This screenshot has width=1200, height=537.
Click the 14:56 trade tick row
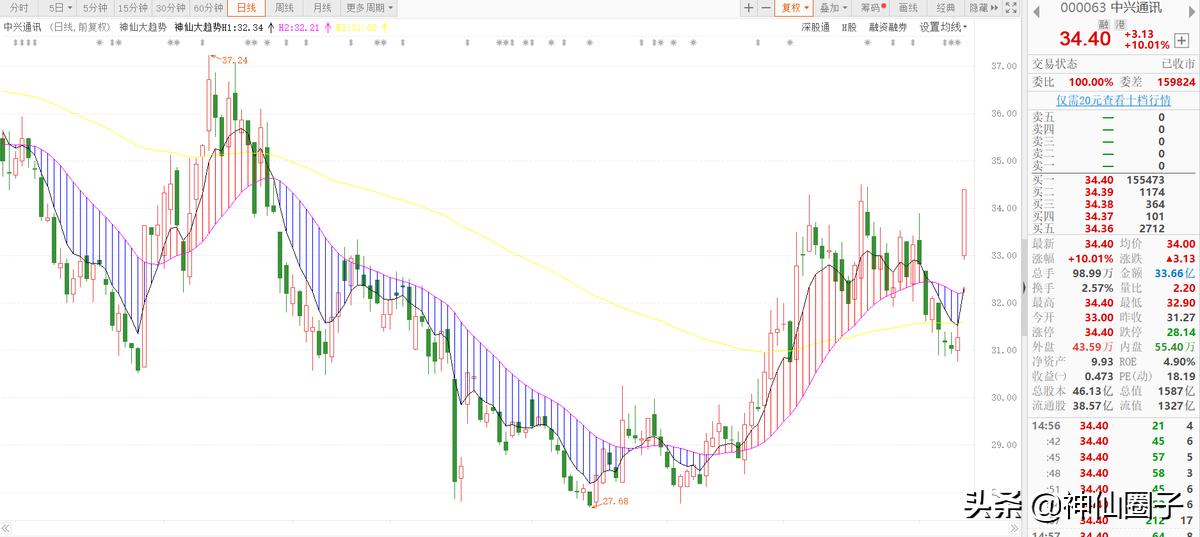coord(1111,426)
